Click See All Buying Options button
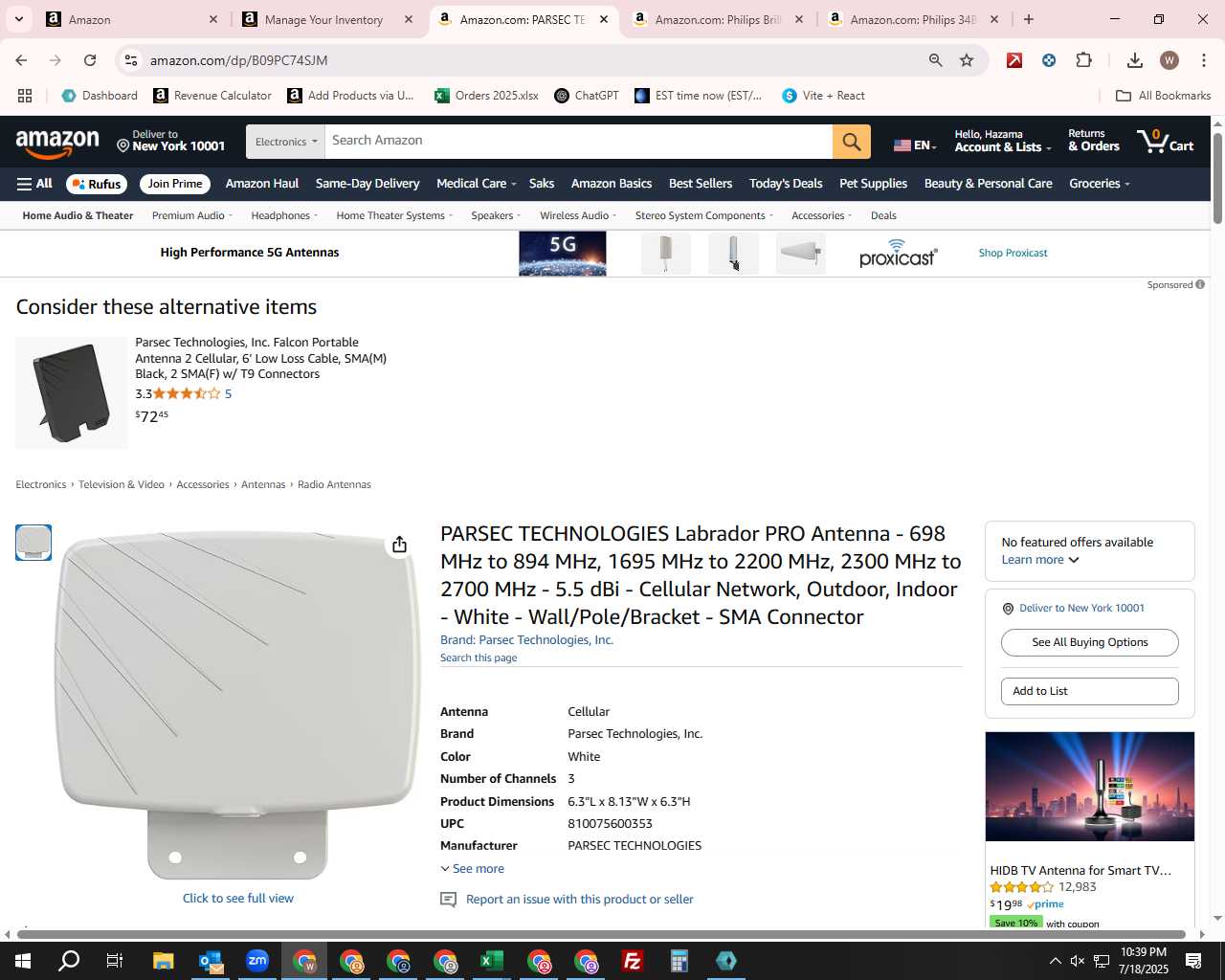The image size is (1225, 980). tap(1090, 642)
